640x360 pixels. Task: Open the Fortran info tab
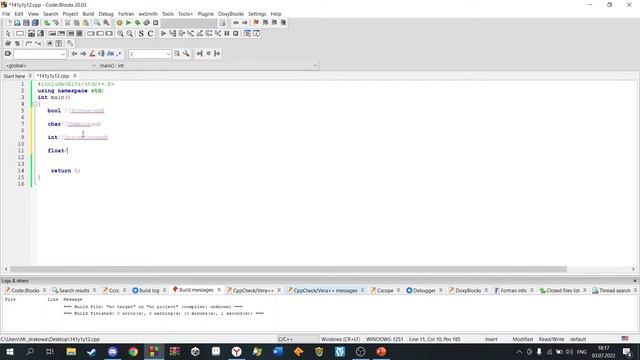pos(513,291)
